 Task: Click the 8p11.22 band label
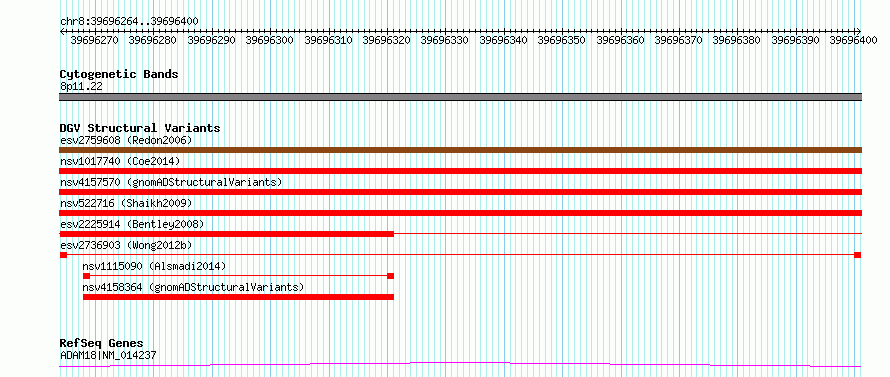(81, 86)
